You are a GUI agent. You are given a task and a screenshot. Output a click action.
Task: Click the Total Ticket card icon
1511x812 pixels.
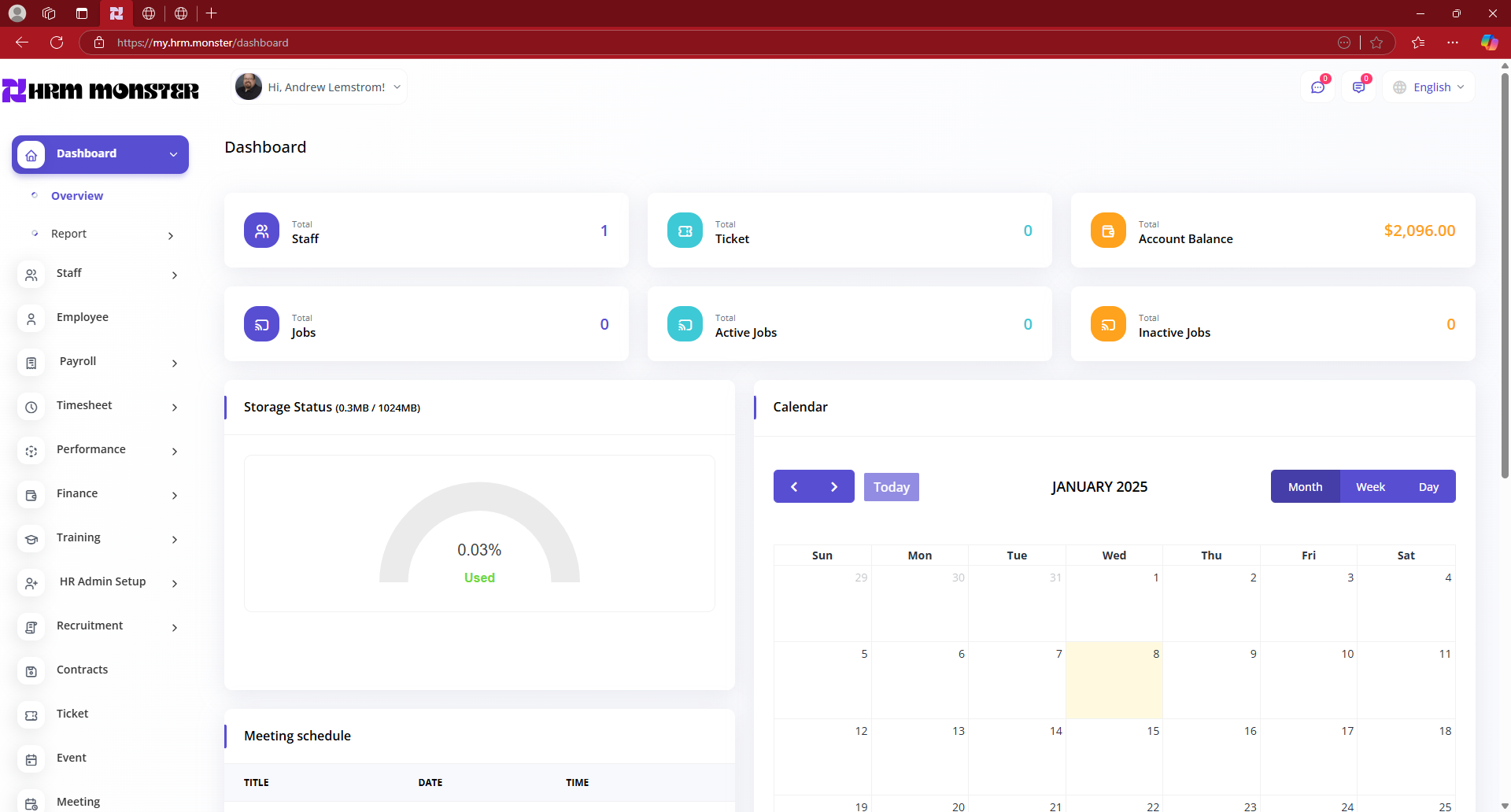(685, 231)
